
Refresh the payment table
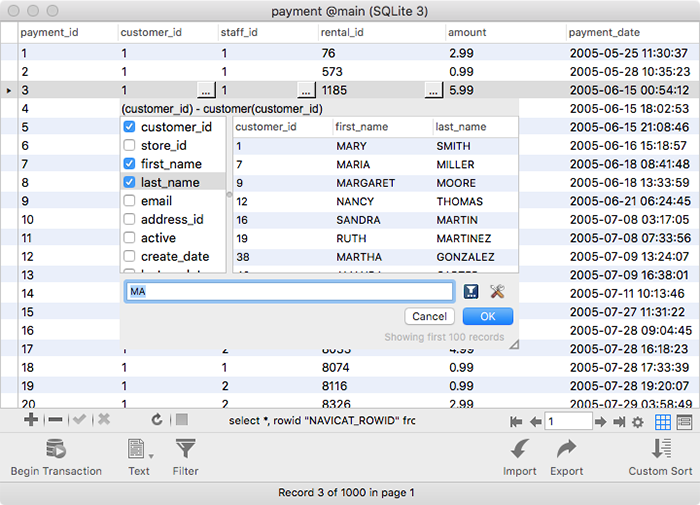pos(157,420)
